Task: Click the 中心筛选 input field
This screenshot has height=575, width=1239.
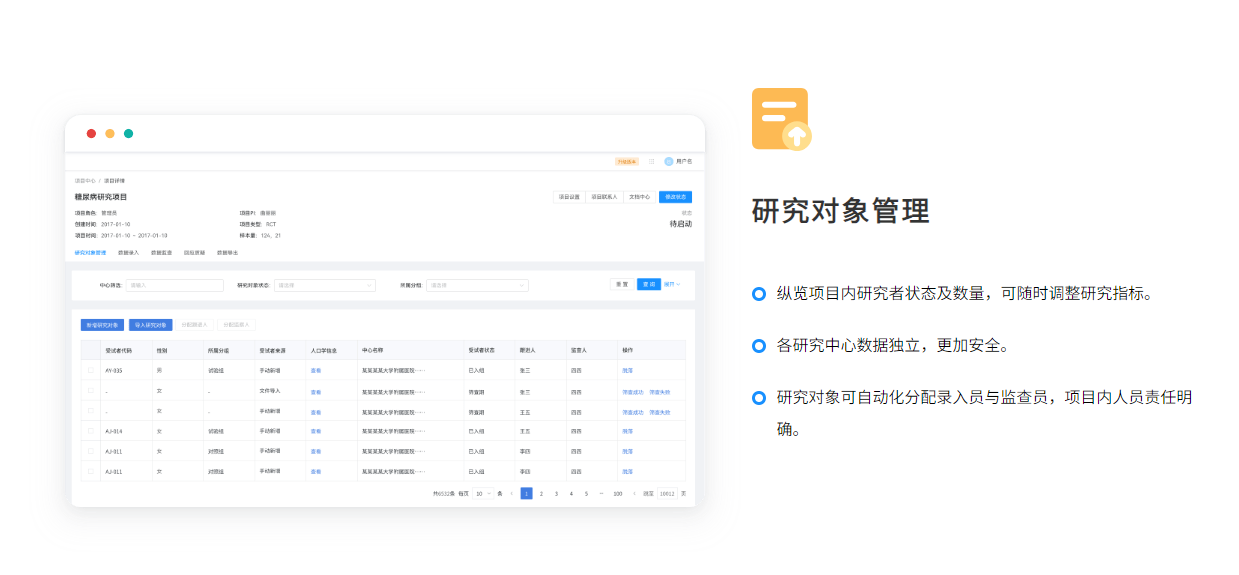Action: 175,285
